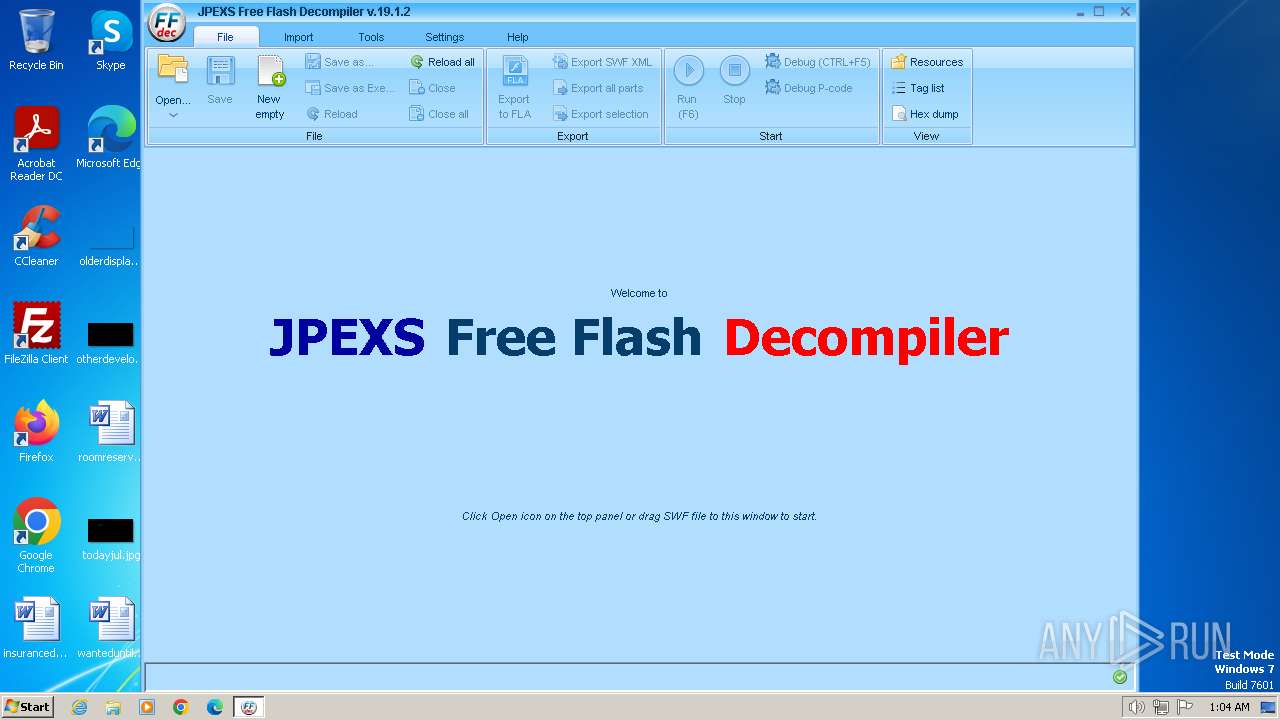This screenshot has width=1280, height=720.
Task: Click Debug P-code
Action: click(x=809, y=88)
